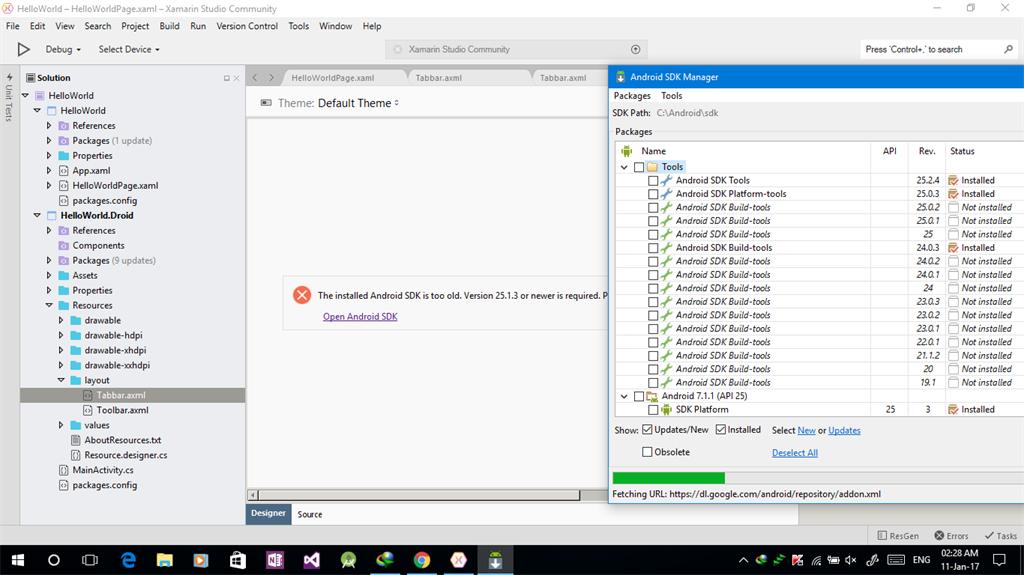The image size is (1024, 575).
Task: Select Updates link
Action: [x=844, y=431]
